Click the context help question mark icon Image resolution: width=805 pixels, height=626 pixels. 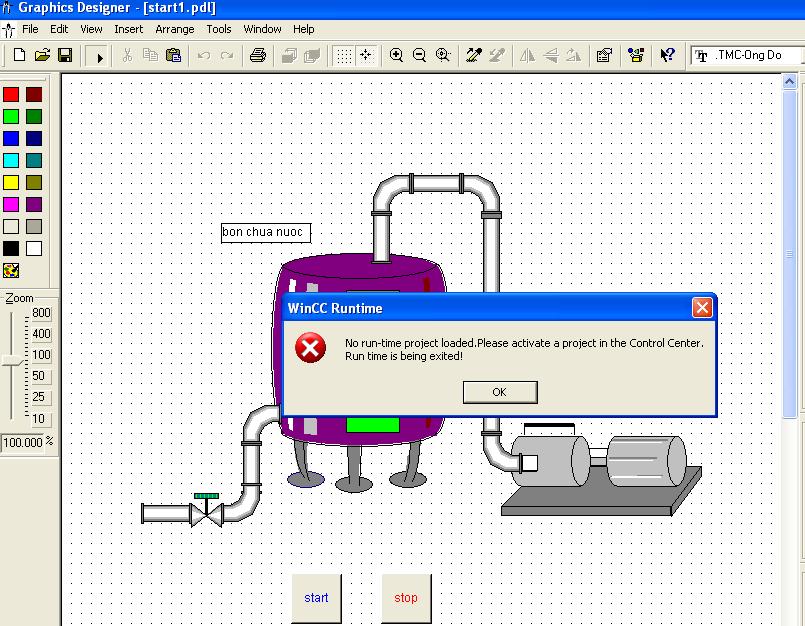pyautogui.click(x=667, y=56)
